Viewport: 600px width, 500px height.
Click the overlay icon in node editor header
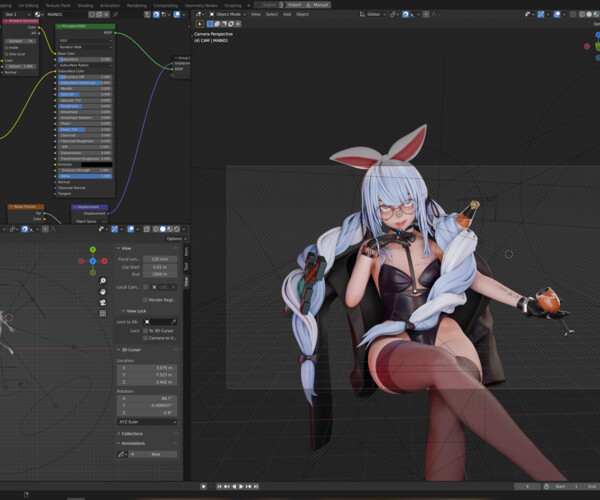point(177,15)
